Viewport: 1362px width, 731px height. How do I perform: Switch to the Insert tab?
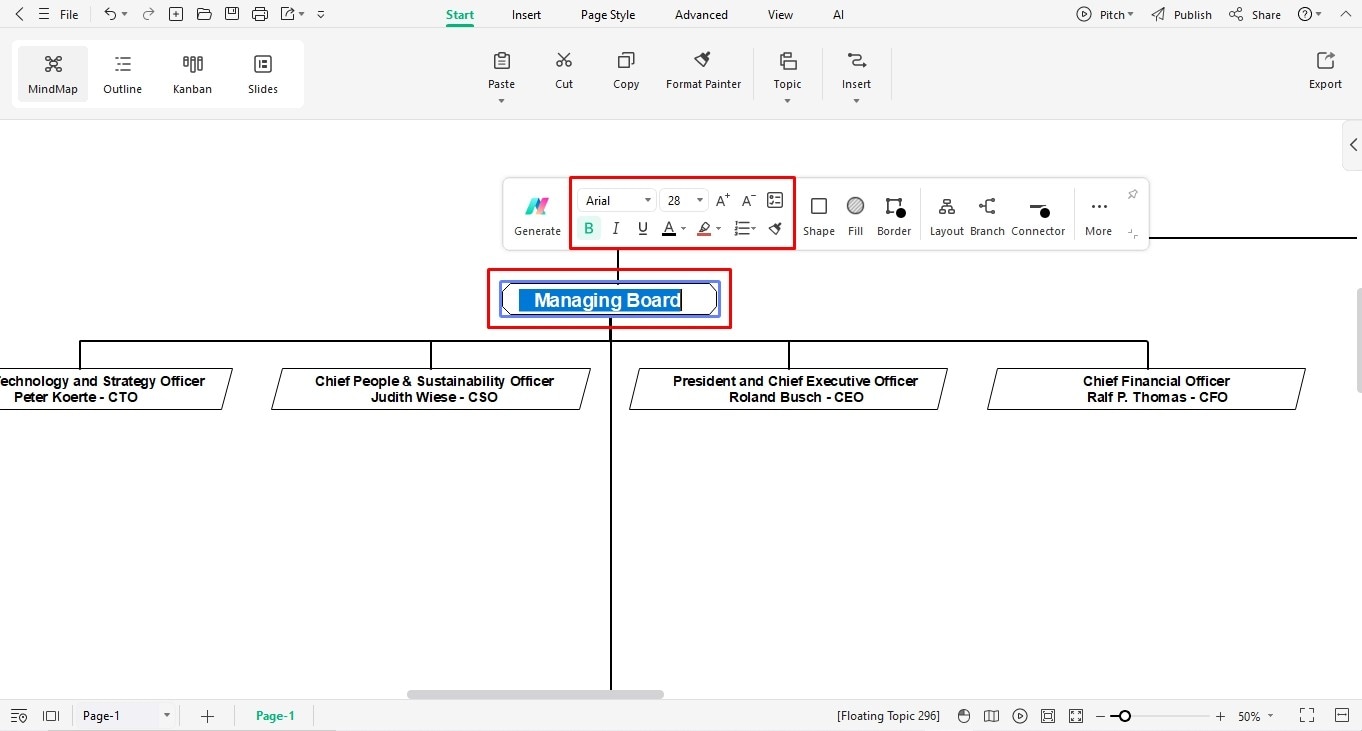(526, 15)
